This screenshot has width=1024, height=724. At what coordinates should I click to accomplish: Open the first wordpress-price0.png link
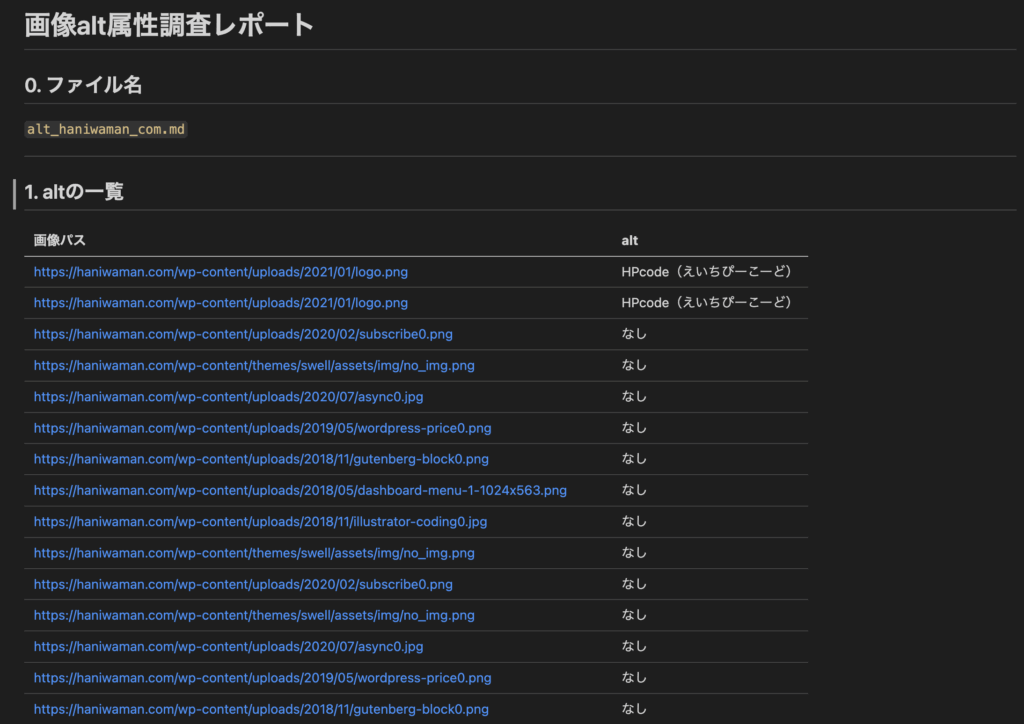point(262,428)
